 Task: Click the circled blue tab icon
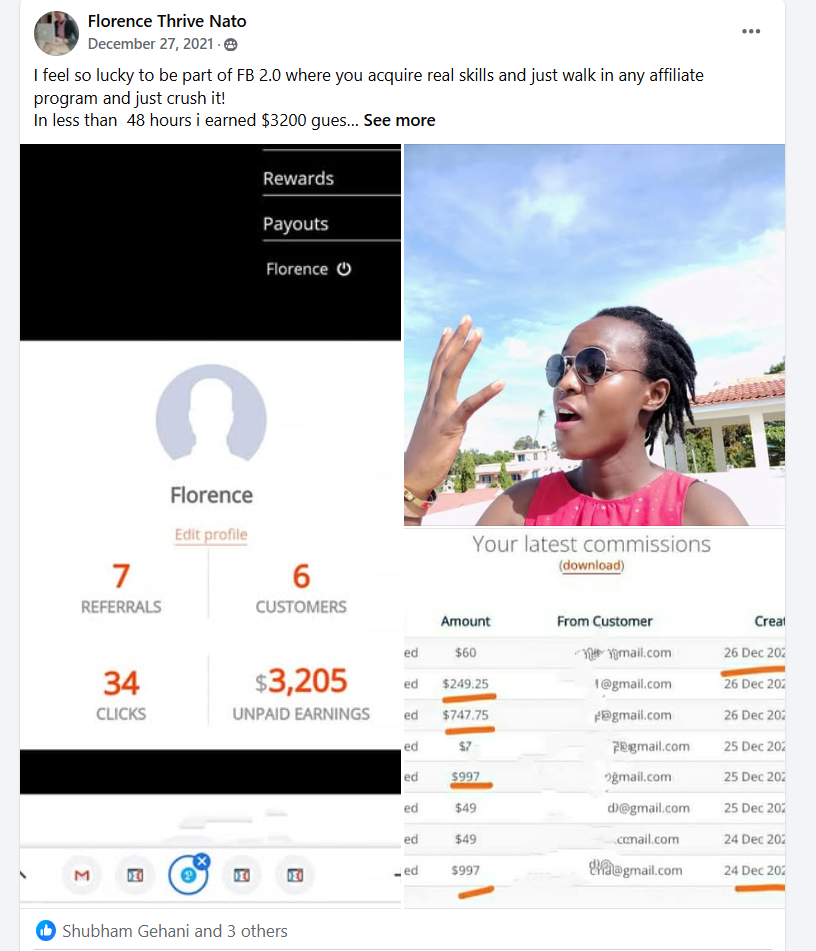pos(188,875)
